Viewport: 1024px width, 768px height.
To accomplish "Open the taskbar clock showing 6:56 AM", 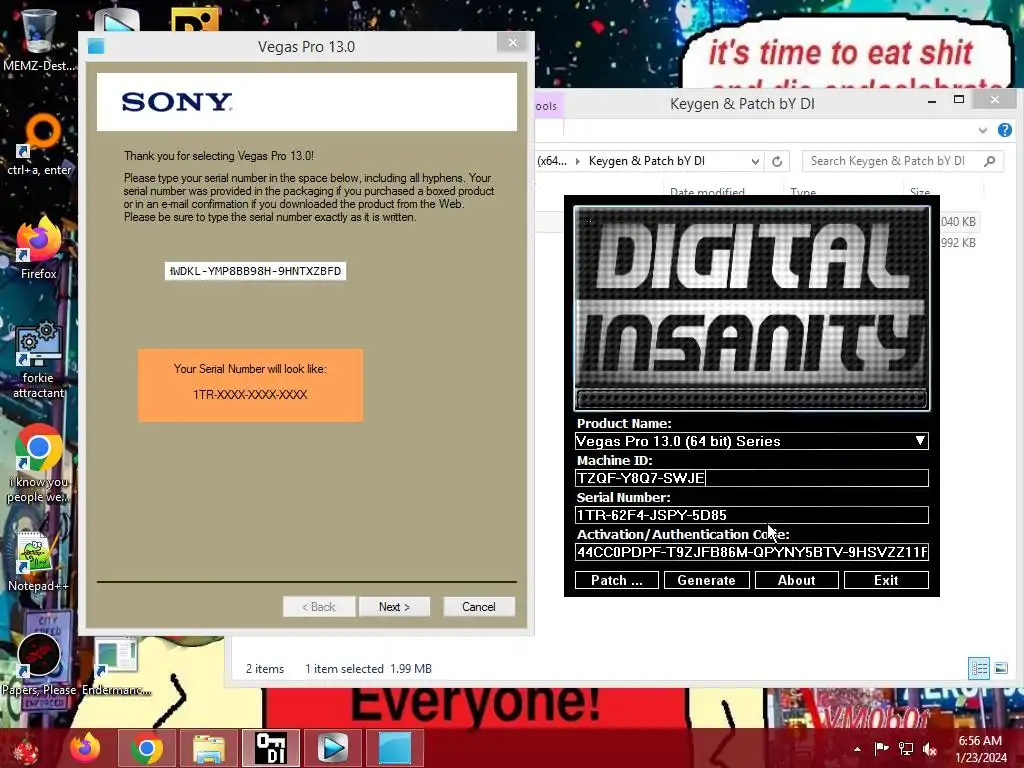I will [x=981, y=749].
